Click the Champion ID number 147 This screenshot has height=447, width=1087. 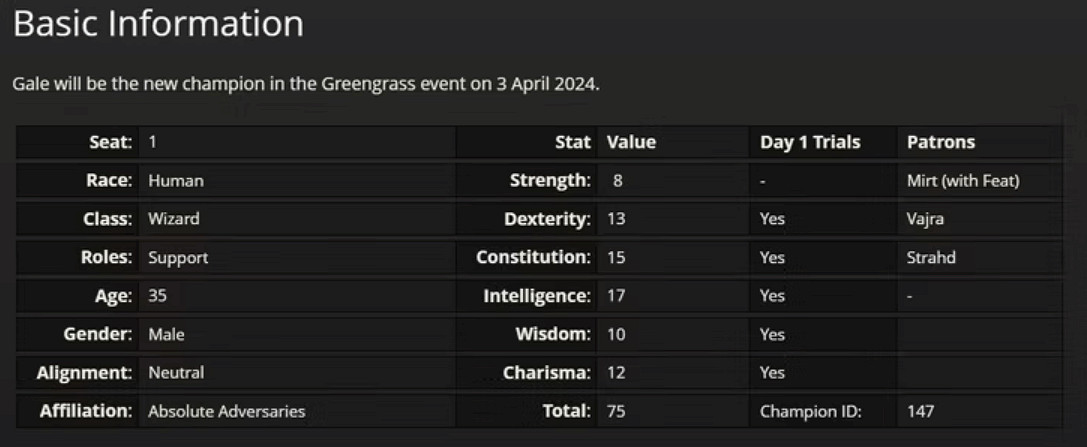click(920, 411)
